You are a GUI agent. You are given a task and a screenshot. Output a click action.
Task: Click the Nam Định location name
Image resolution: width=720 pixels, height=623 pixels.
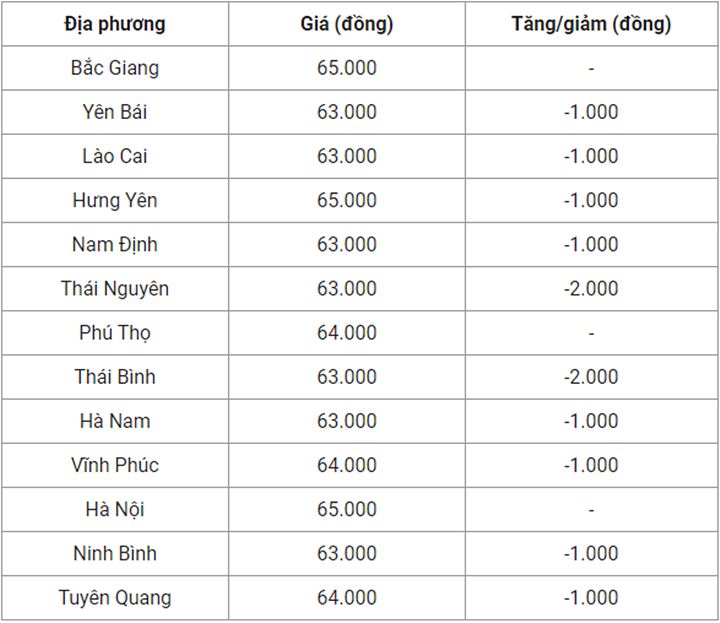point(115,244)
